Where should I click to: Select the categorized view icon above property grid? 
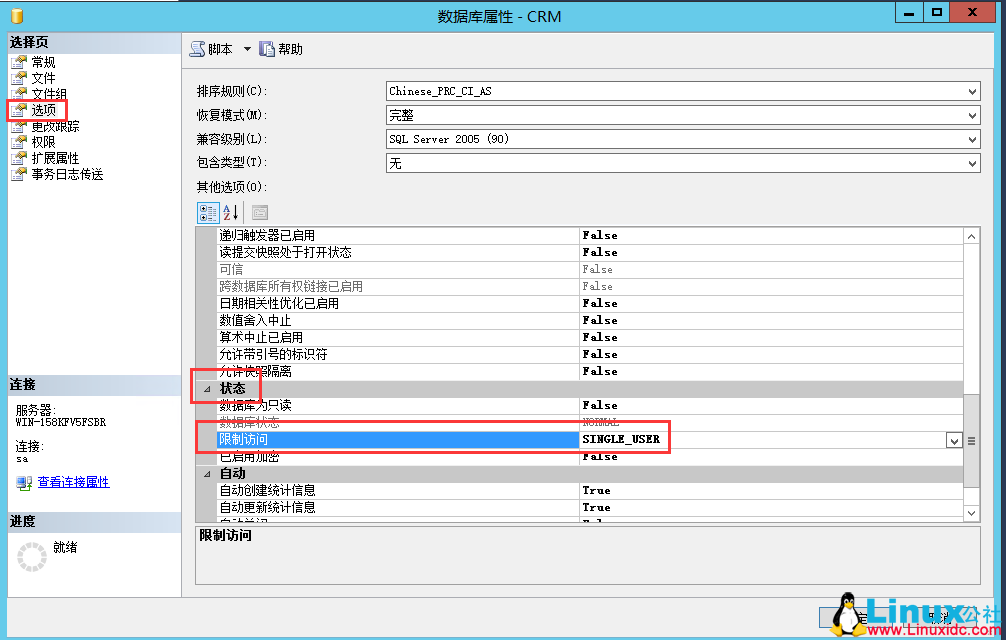point(208,212)
